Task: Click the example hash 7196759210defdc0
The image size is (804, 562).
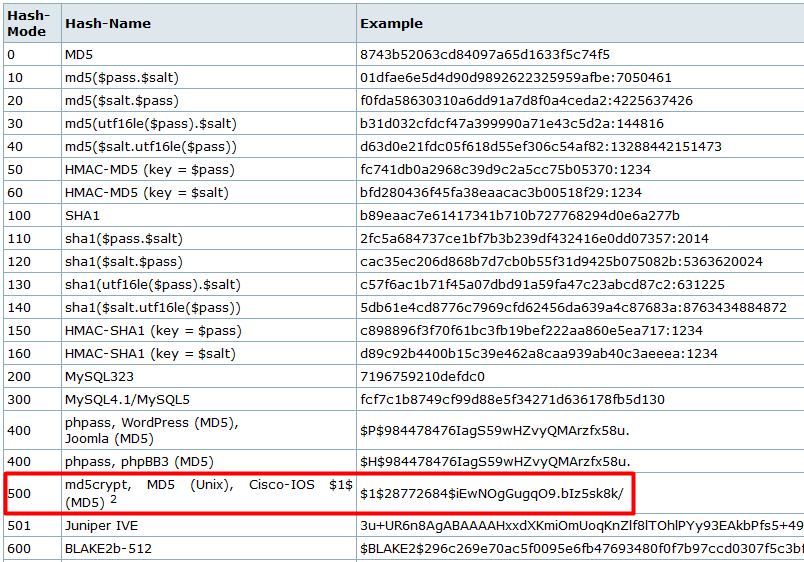Action: click(x=422, y=376)
